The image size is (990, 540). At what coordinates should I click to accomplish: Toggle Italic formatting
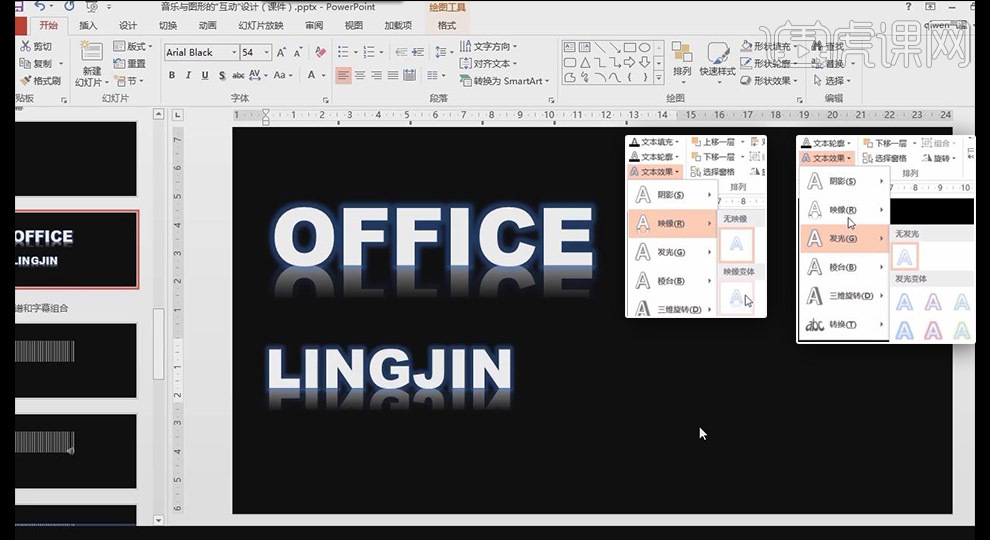[x=187, y=75]
